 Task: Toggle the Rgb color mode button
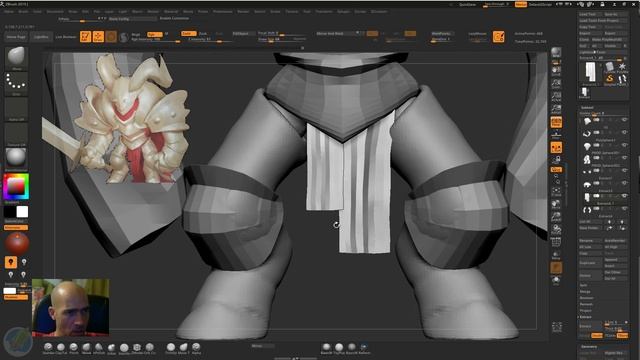coord(154,34)
